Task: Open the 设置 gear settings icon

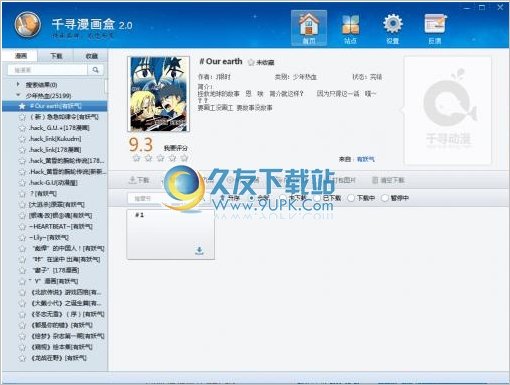Action: 393,28
